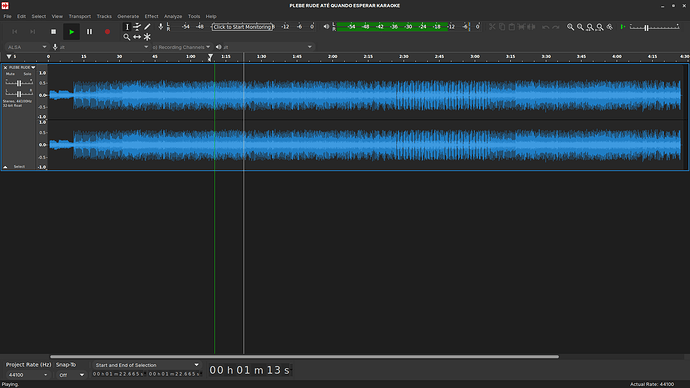This screenshot has width=690, height=388.
Task: Select the Time Shift tool
Action: (x=137, y=37)
